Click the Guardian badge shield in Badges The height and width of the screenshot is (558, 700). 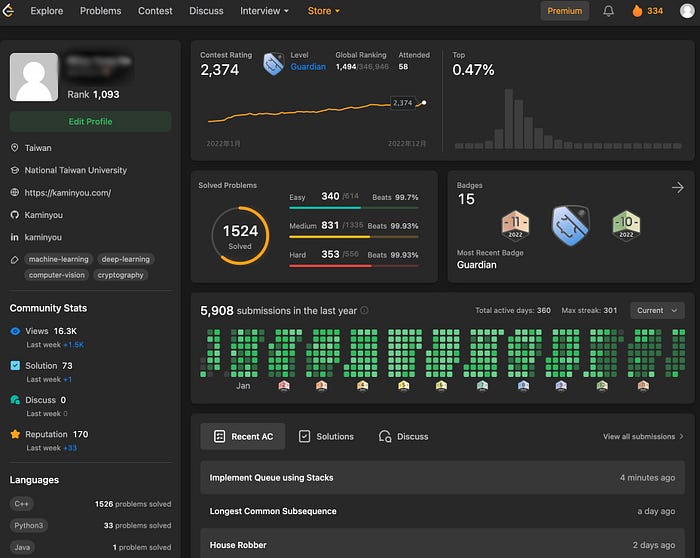tap(571, 225)
